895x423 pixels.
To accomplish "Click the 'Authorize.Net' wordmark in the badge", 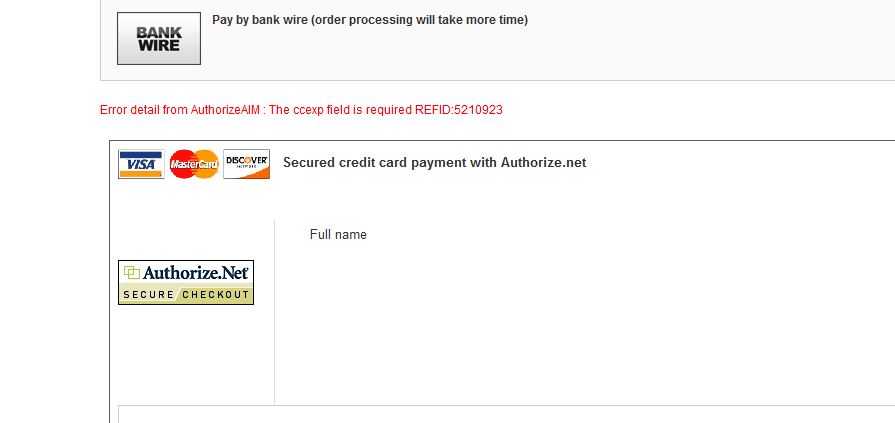I will pyautogui.click(x=196, y=272).
